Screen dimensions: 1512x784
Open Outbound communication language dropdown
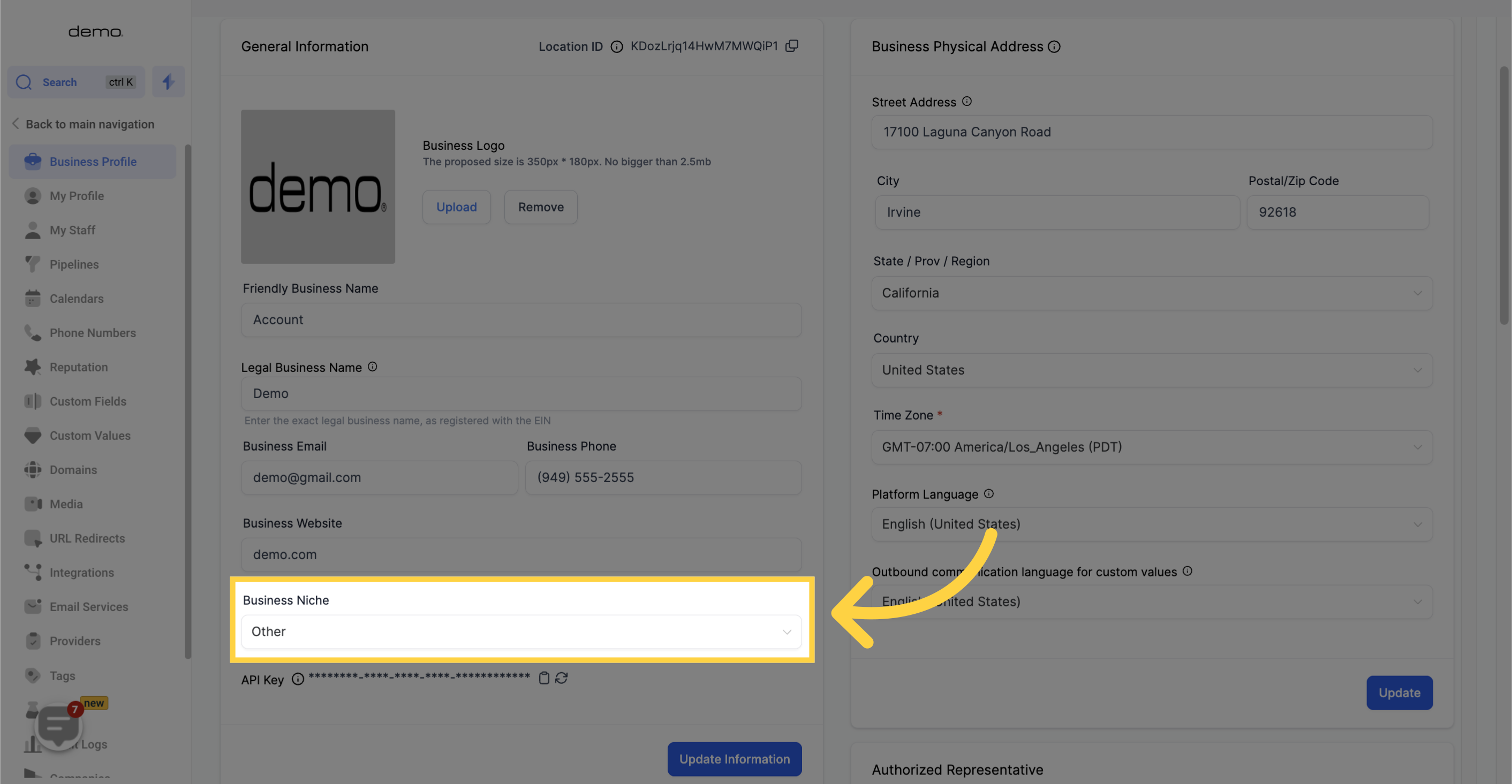[x=1152, y=602]
